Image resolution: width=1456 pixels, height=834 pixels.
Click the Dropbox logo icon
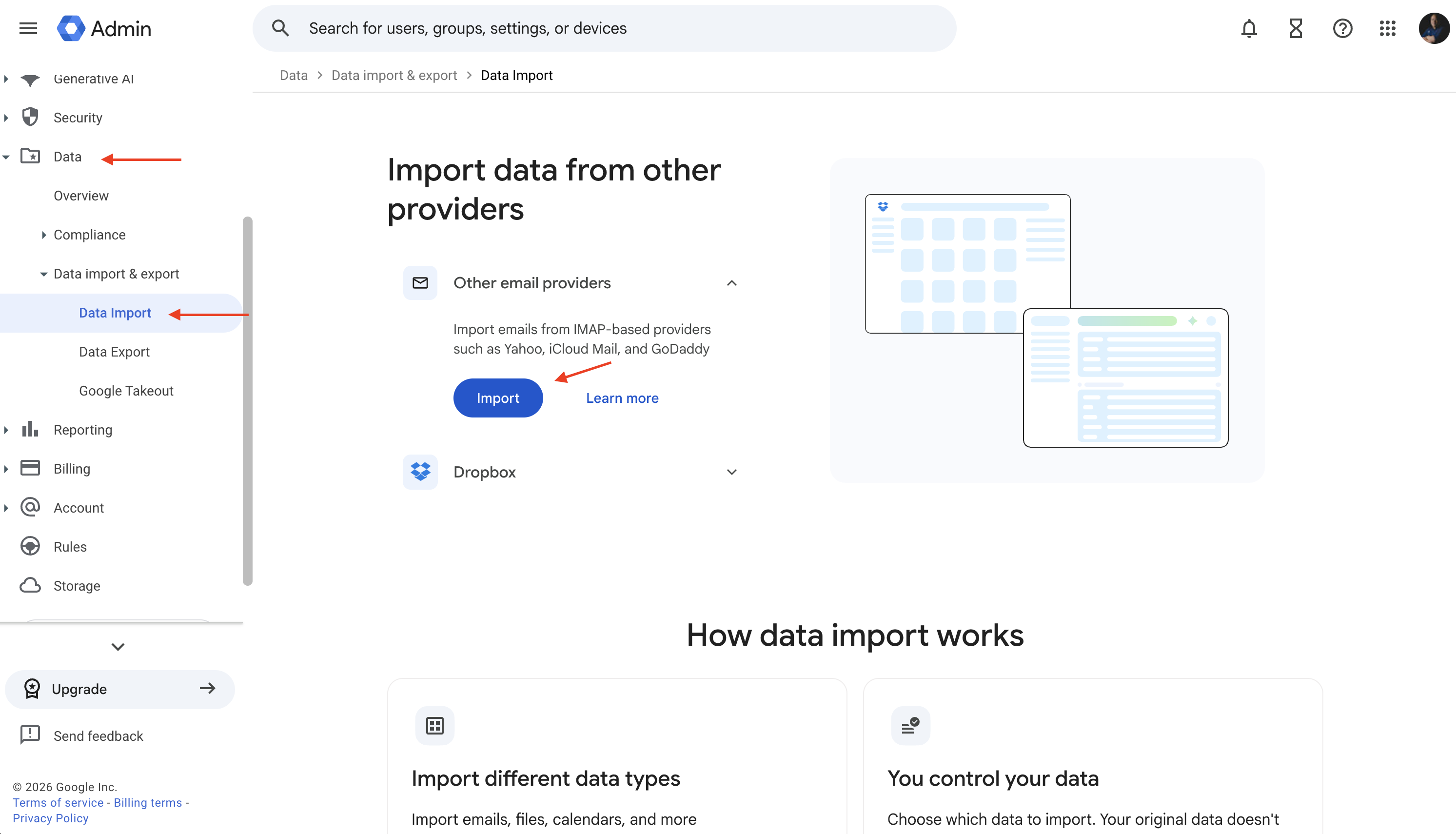(420, 472)
